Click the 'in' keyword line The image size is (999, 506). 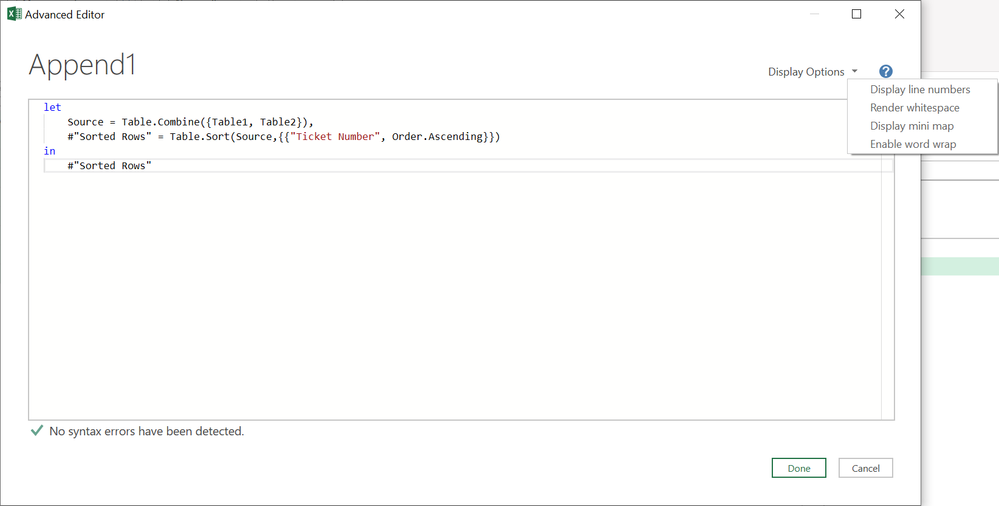(50, 151)
